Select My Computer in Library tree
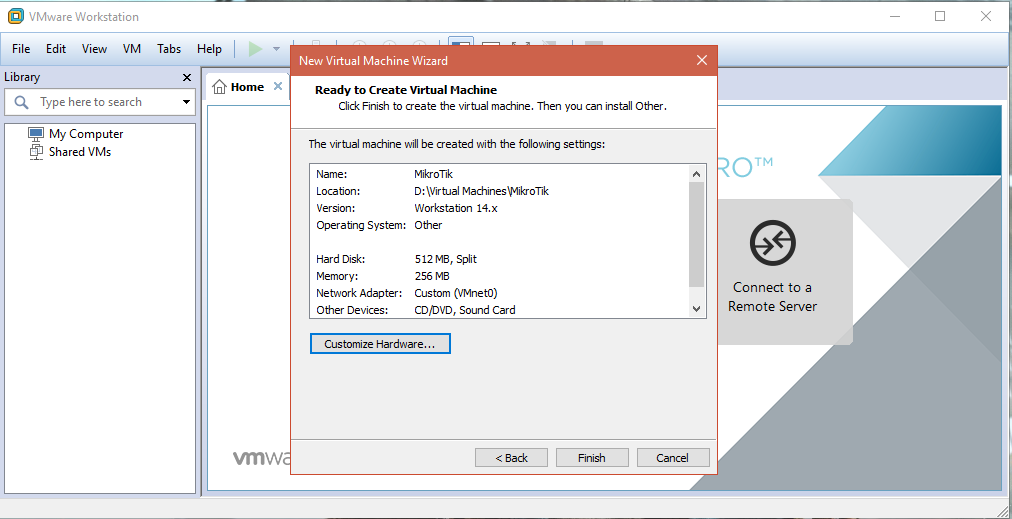This screenshot has width=1012, height=519. (x=86, y=134)
